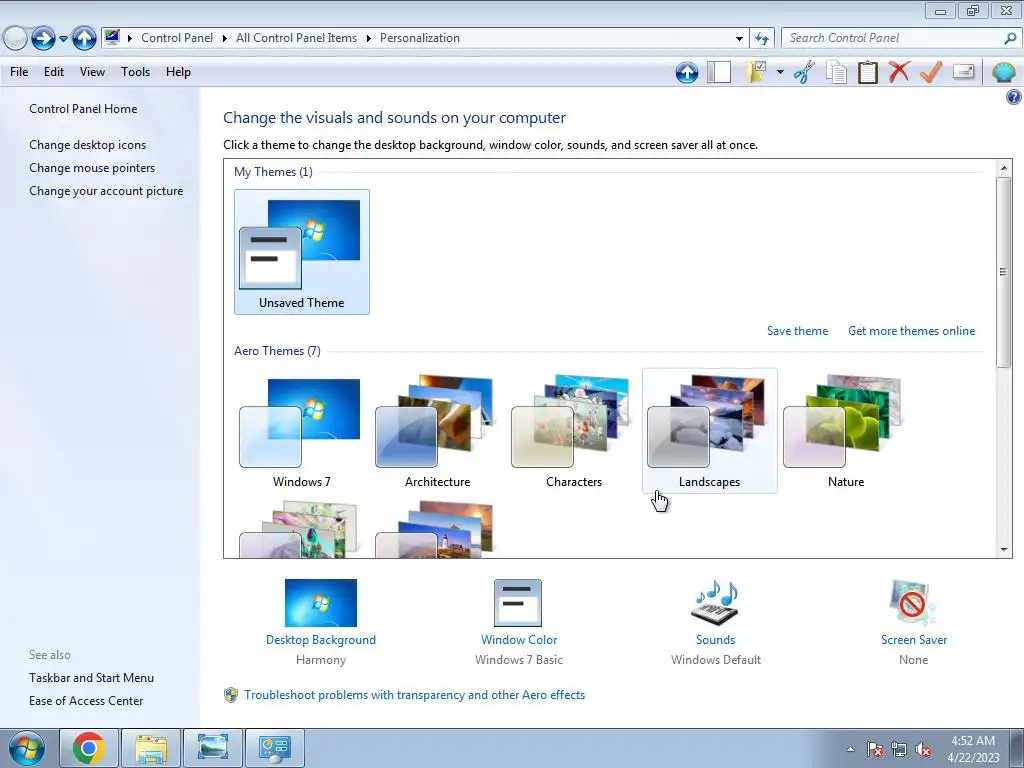Toggle the navigation pane layout icon
The image size is (1024, 768).
point(719,72)
